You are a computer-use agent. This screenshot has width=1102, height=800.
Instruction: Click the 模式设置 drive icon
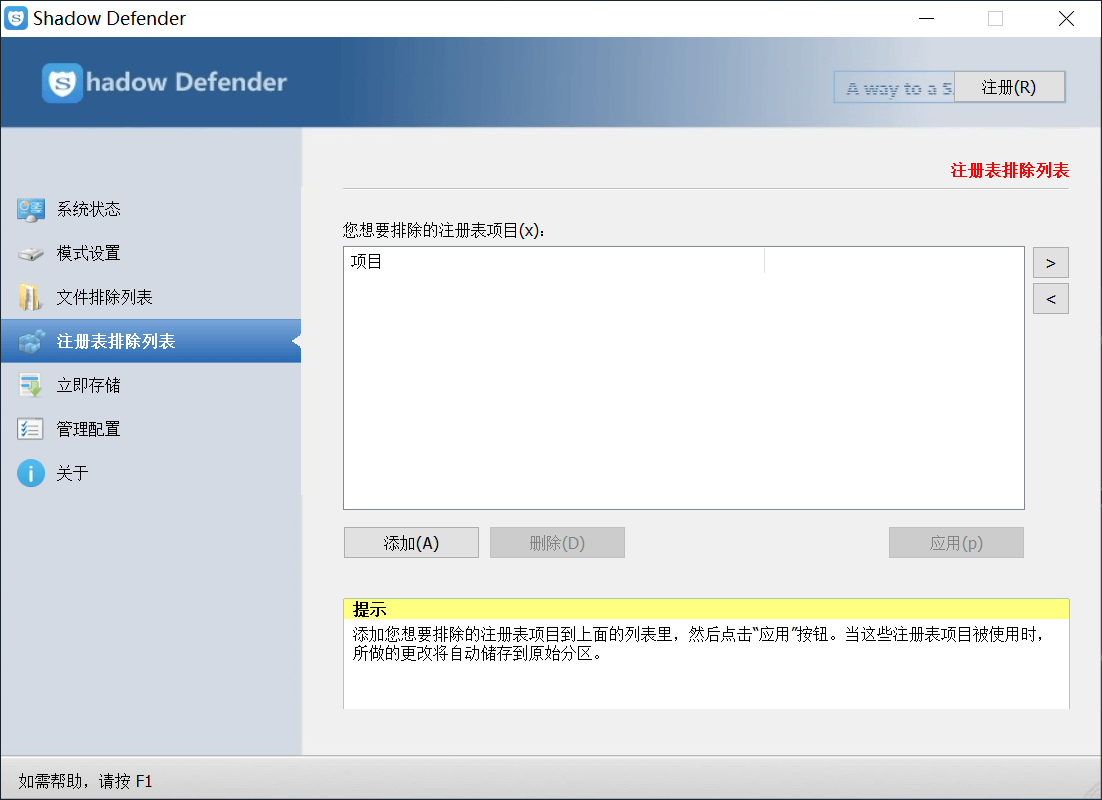coord(31,254)
